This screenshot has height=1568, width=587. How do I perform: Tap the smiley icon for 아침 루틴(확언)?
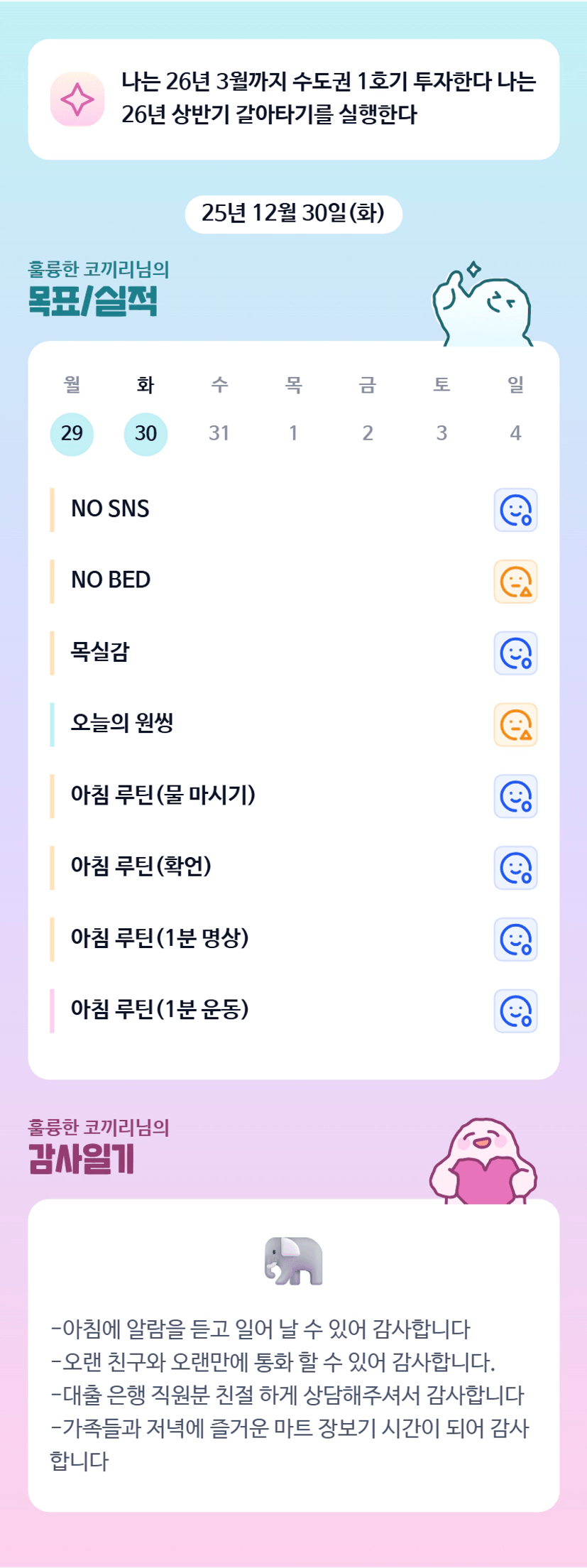[515, 868]
